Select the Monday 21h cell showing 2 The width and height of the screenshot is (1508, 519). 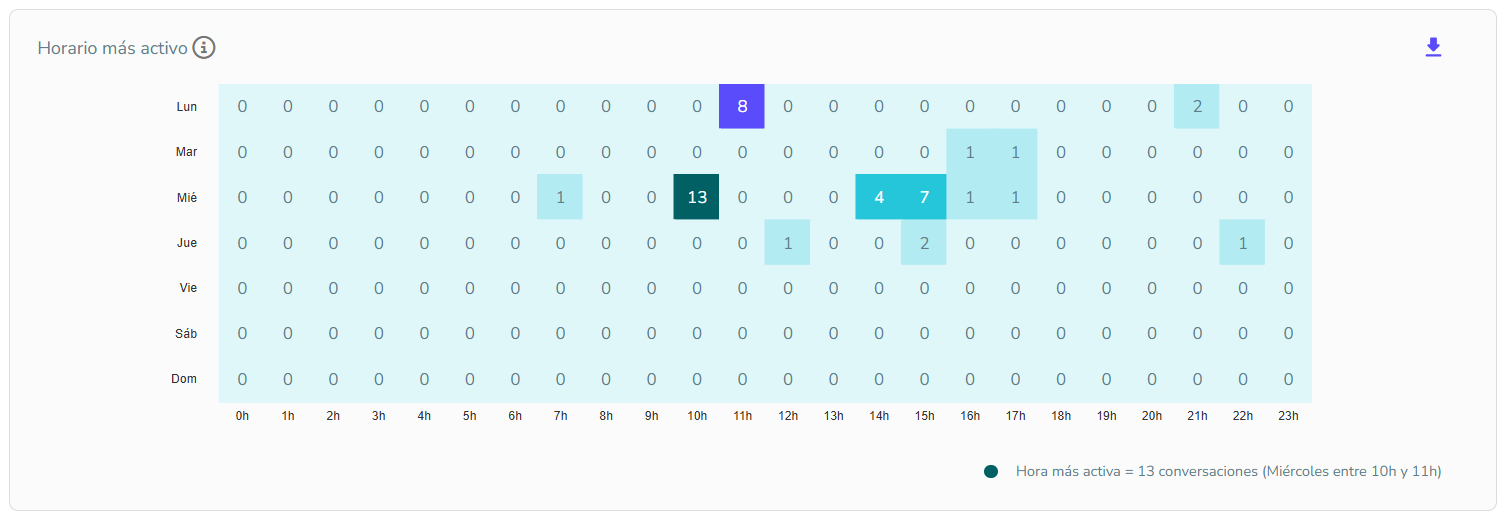pos(1197,106)
